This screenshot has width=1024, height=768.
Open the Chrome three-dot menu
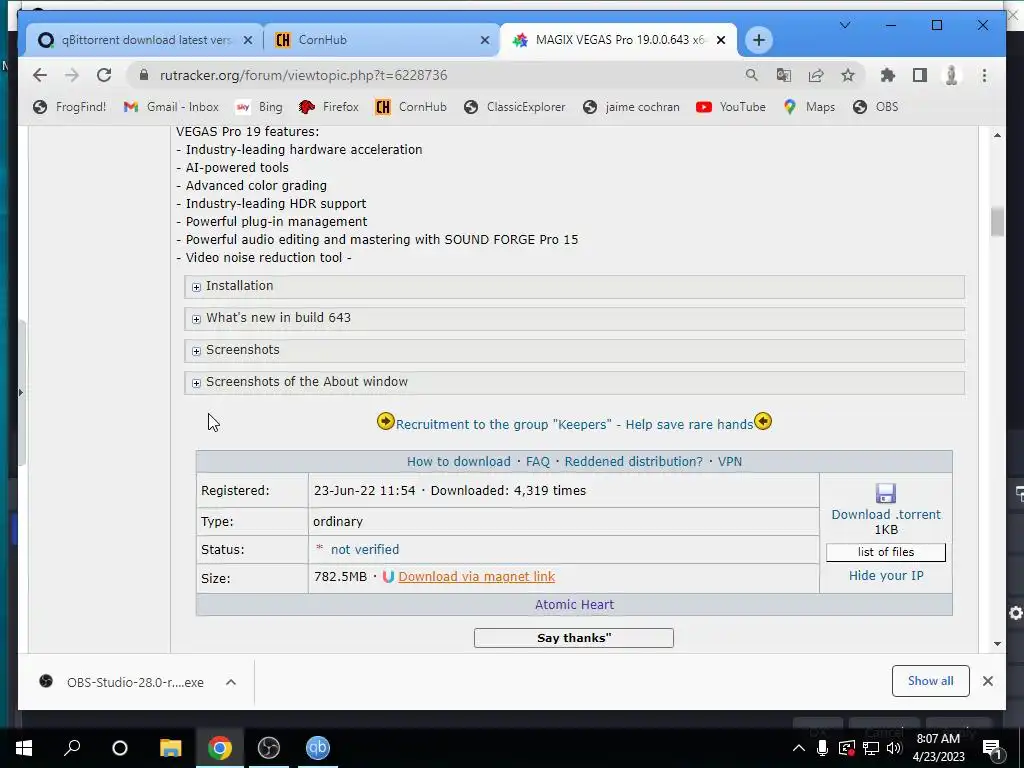coord(984,75)
